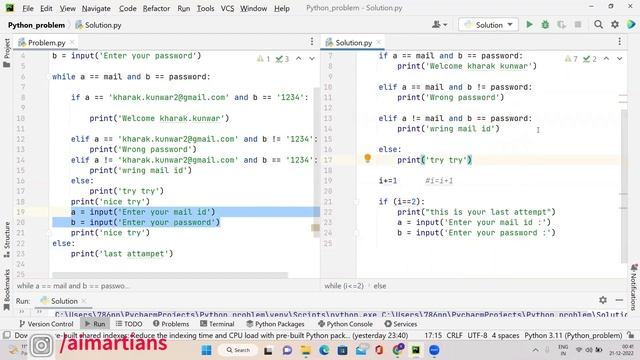
Task: Change UTF-8 file encoding in status bar
Action: pyautogui.click(x=477, y=335)
